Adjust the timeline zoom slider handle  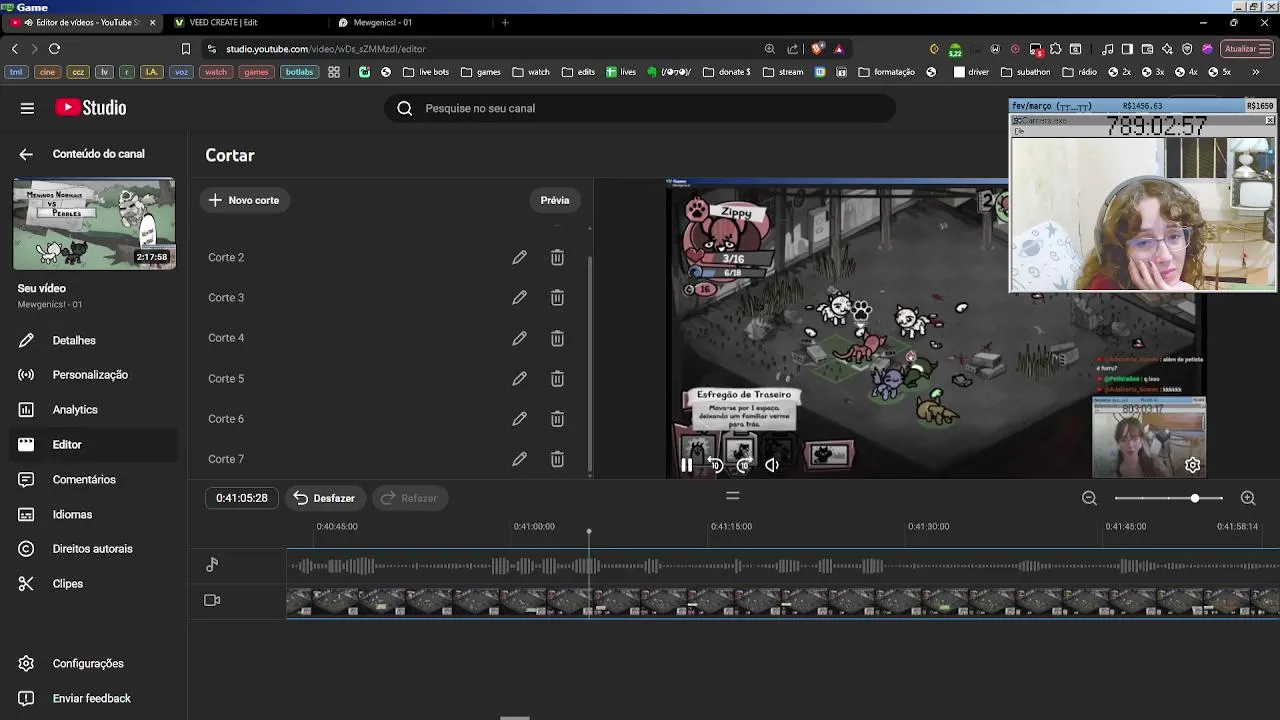click(1195, 498)
